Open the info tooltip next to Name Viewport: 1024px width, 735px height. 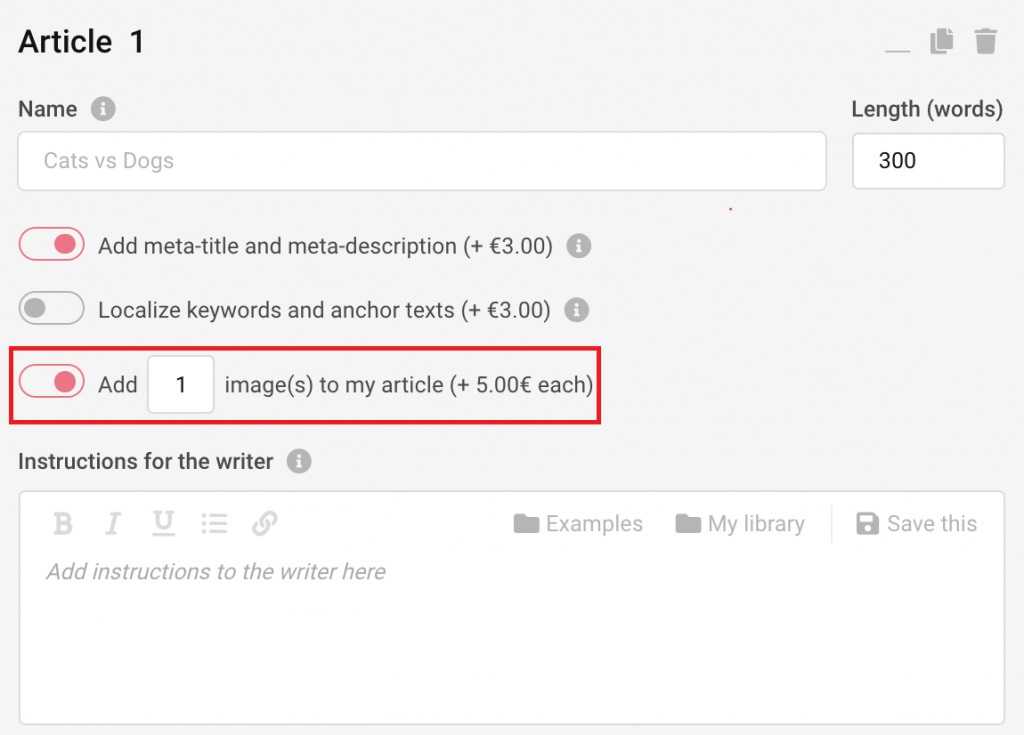pos(103,108)
